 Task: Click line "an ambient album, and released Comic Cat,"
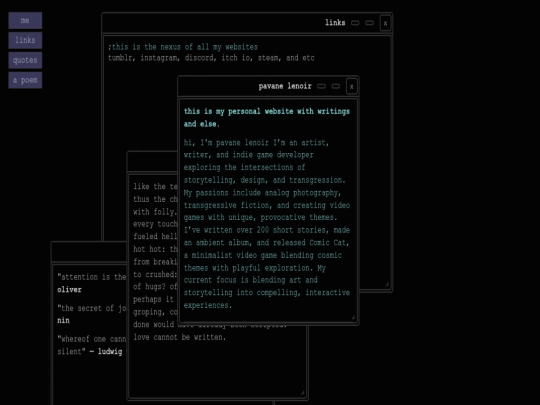[267, 242]
